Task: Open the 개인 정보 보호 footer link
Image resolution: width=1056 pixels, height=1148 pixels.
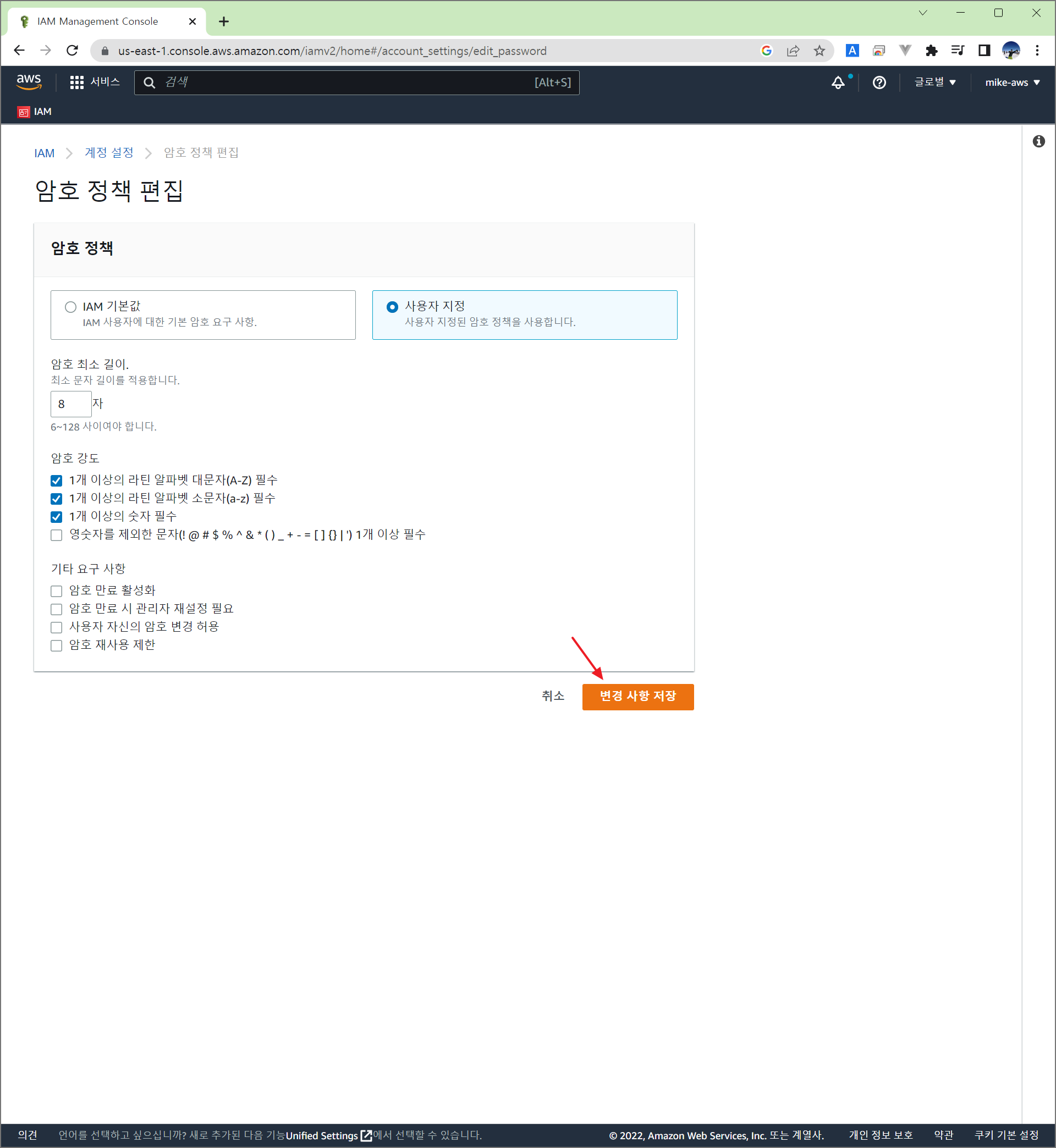Action: (880, 1135)
